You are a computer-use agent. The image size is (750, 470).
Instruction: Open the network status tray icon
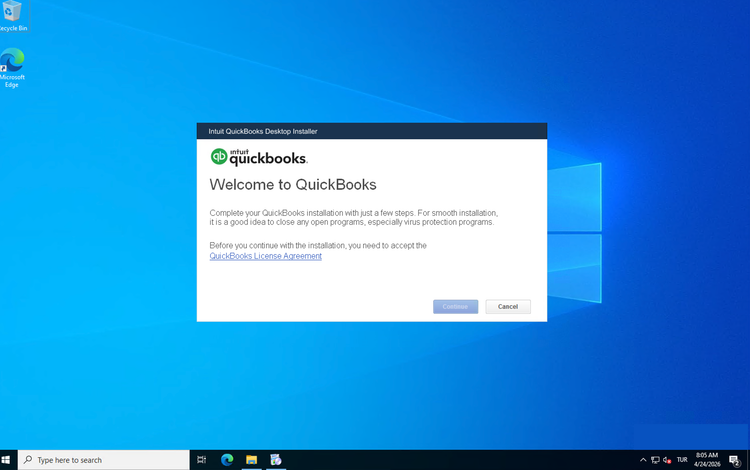[x=655, y=460]
